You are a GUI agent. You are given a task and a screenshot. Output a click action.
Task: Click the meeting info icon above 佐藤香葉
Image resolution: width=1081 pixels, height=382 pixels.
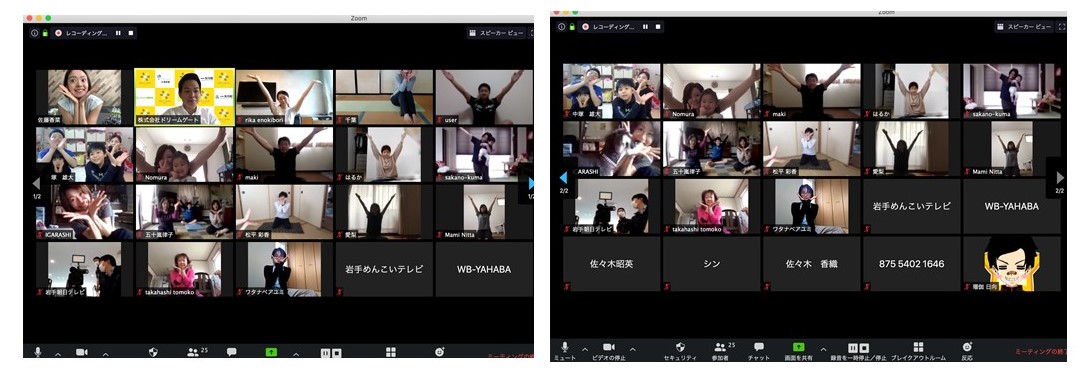[x=34, y=32]
